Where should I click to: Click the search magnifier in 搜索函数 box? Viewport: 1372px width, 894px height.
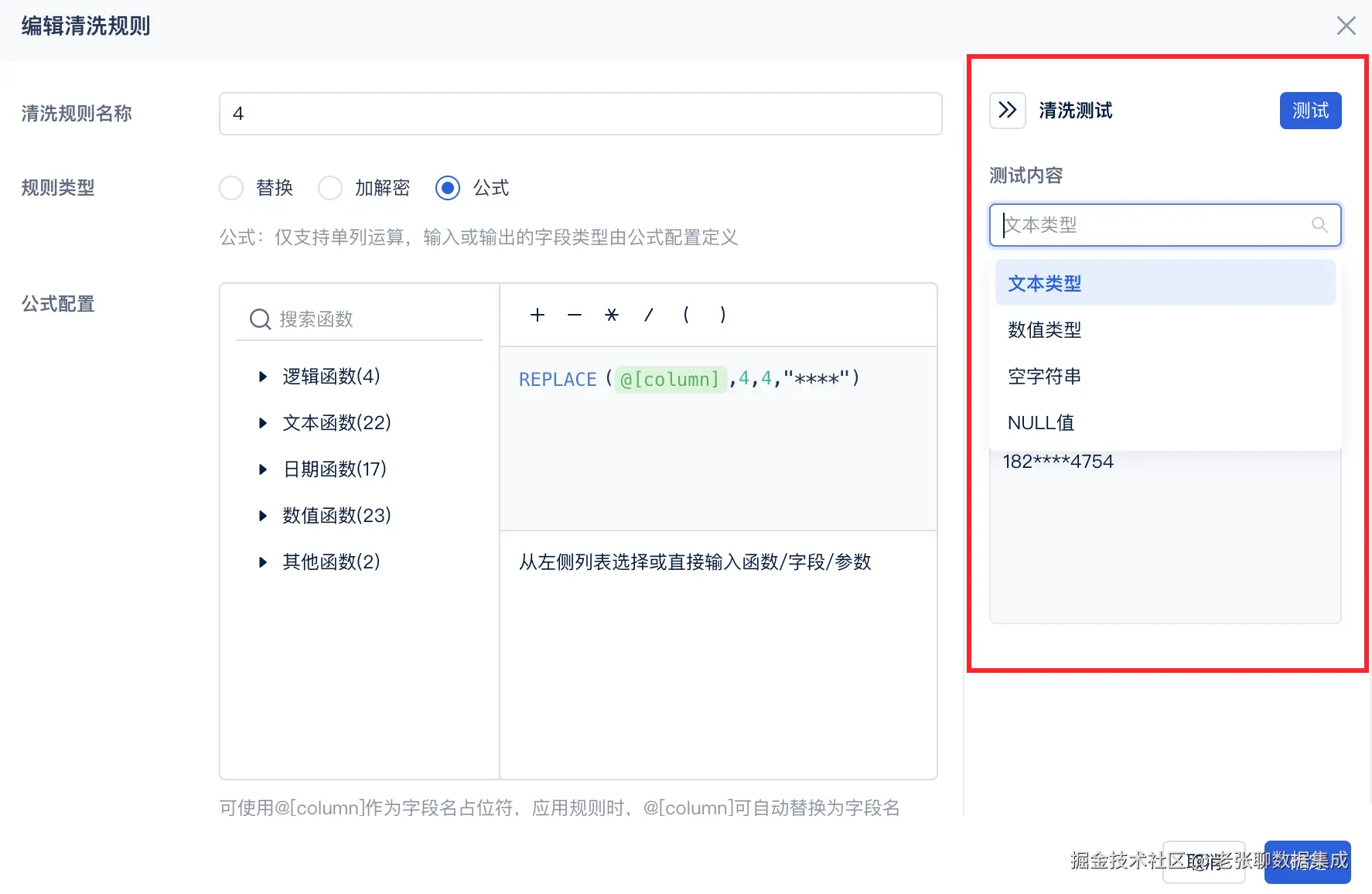260,319
